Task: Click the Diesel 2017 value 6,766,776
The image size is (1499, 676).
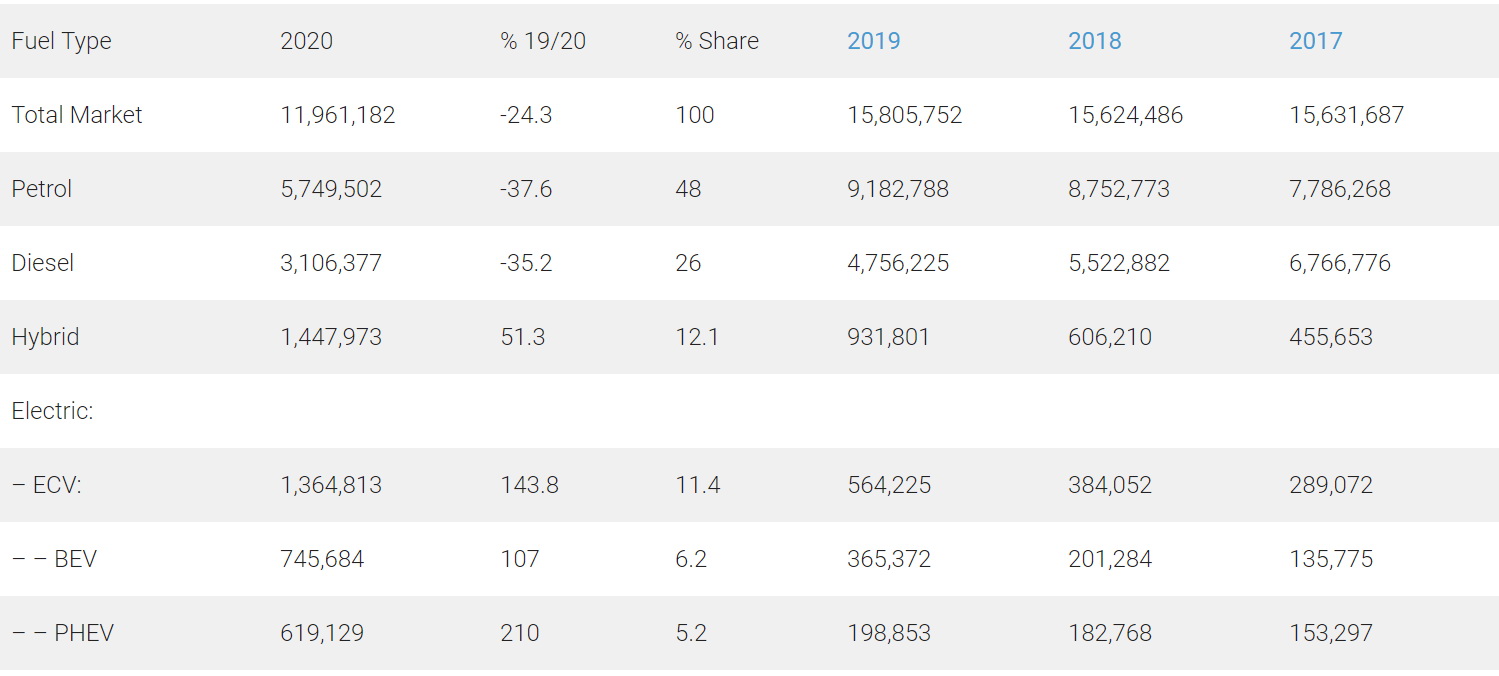Action: pyautogui.click(x=1339, y=263)
